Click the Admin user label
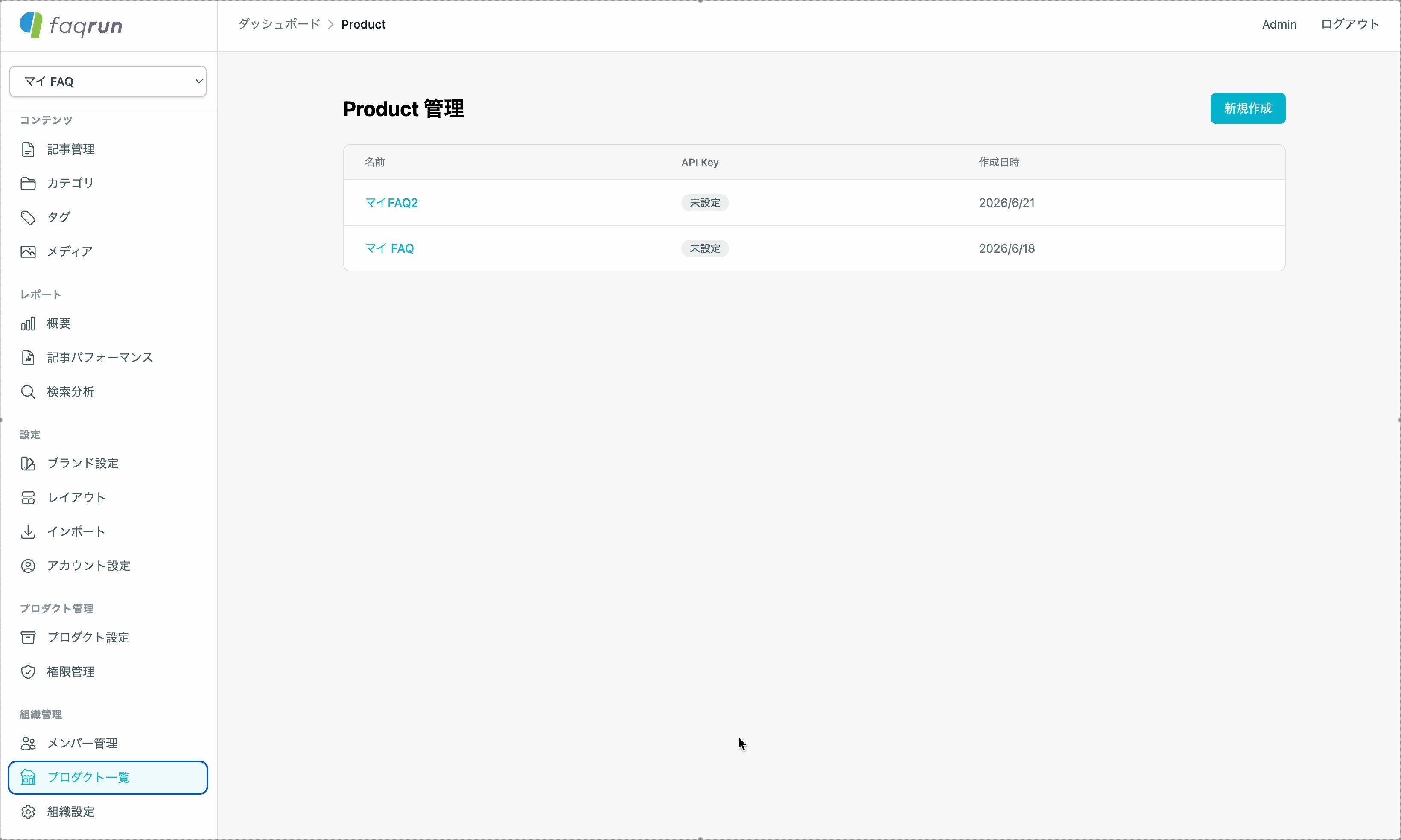Screen dimensions: 1401x840 [x=1279, y=24]
